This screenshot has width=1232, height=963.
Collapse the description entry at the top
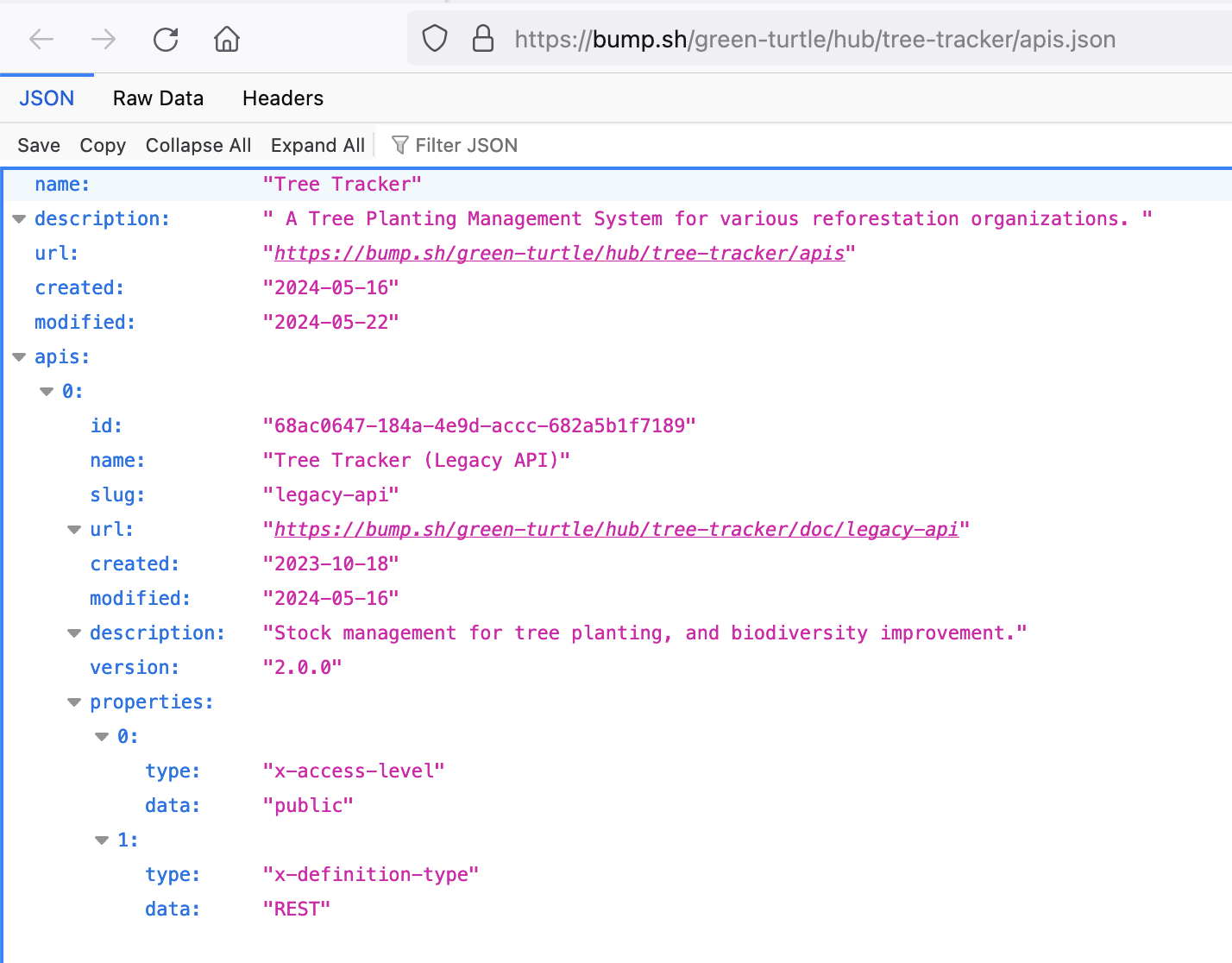coord(18,218)
